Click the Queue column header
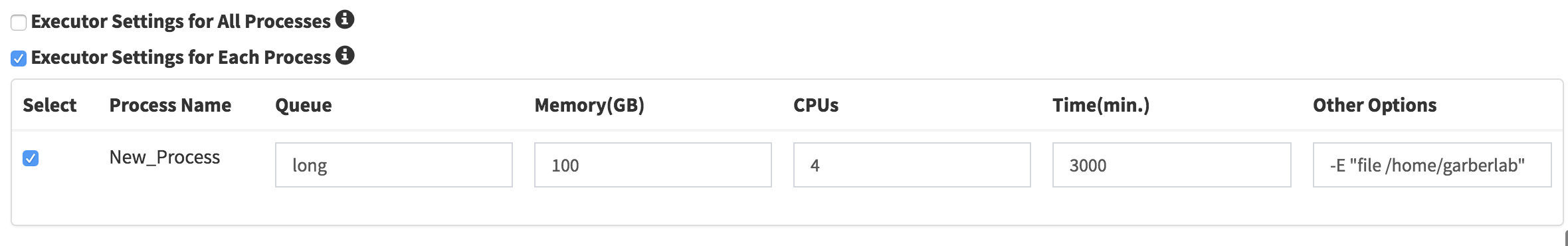Image resolution: width=1568 pixels, height=246 pixels. point(304,105)
